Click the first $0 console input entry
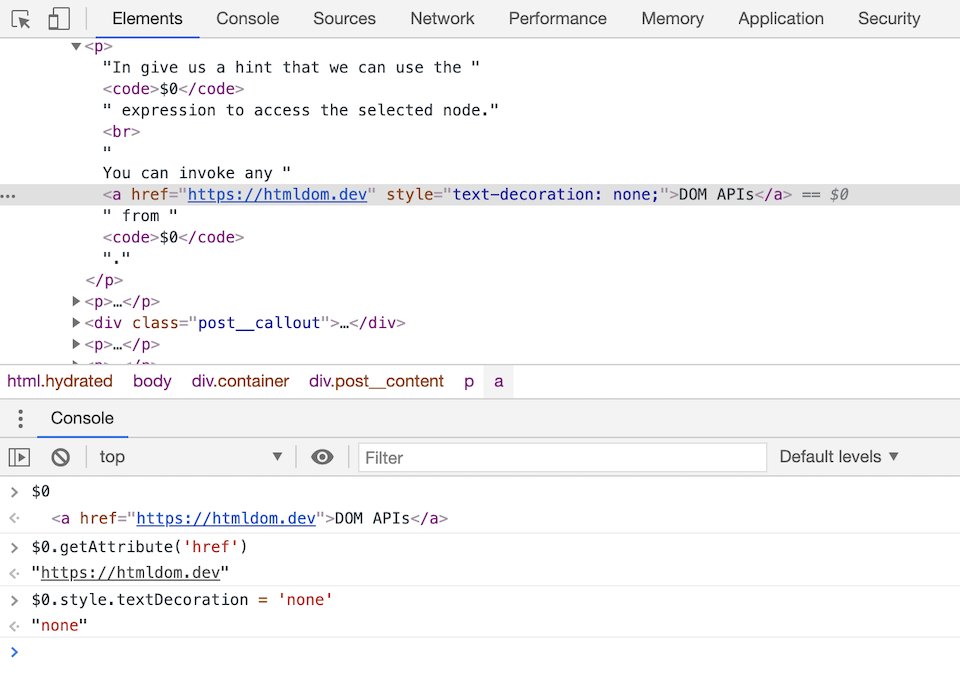 pyautogui.click(x=41, y=491)
